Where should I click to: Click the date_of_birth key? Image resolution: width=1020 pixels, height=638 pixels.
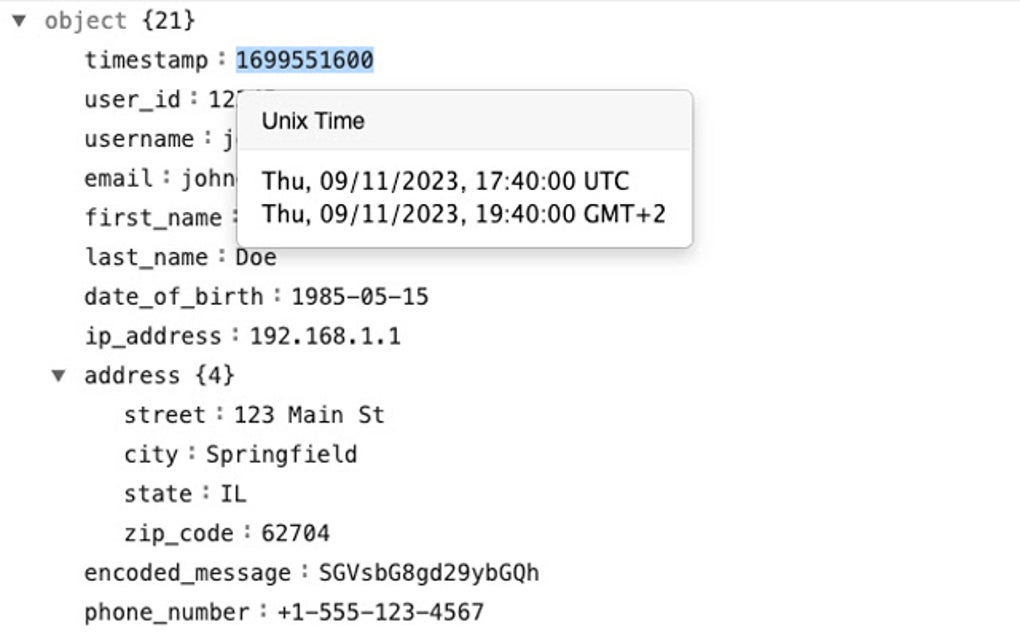coord(173,297)
